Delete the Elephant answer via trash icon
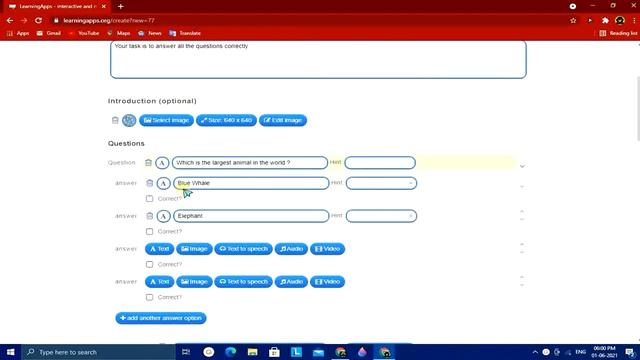 point(150,216)
